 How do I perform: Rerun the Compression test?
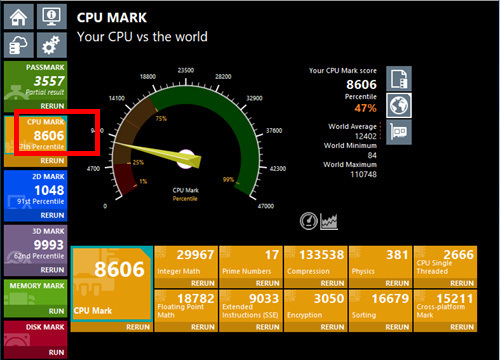[332, 283]
